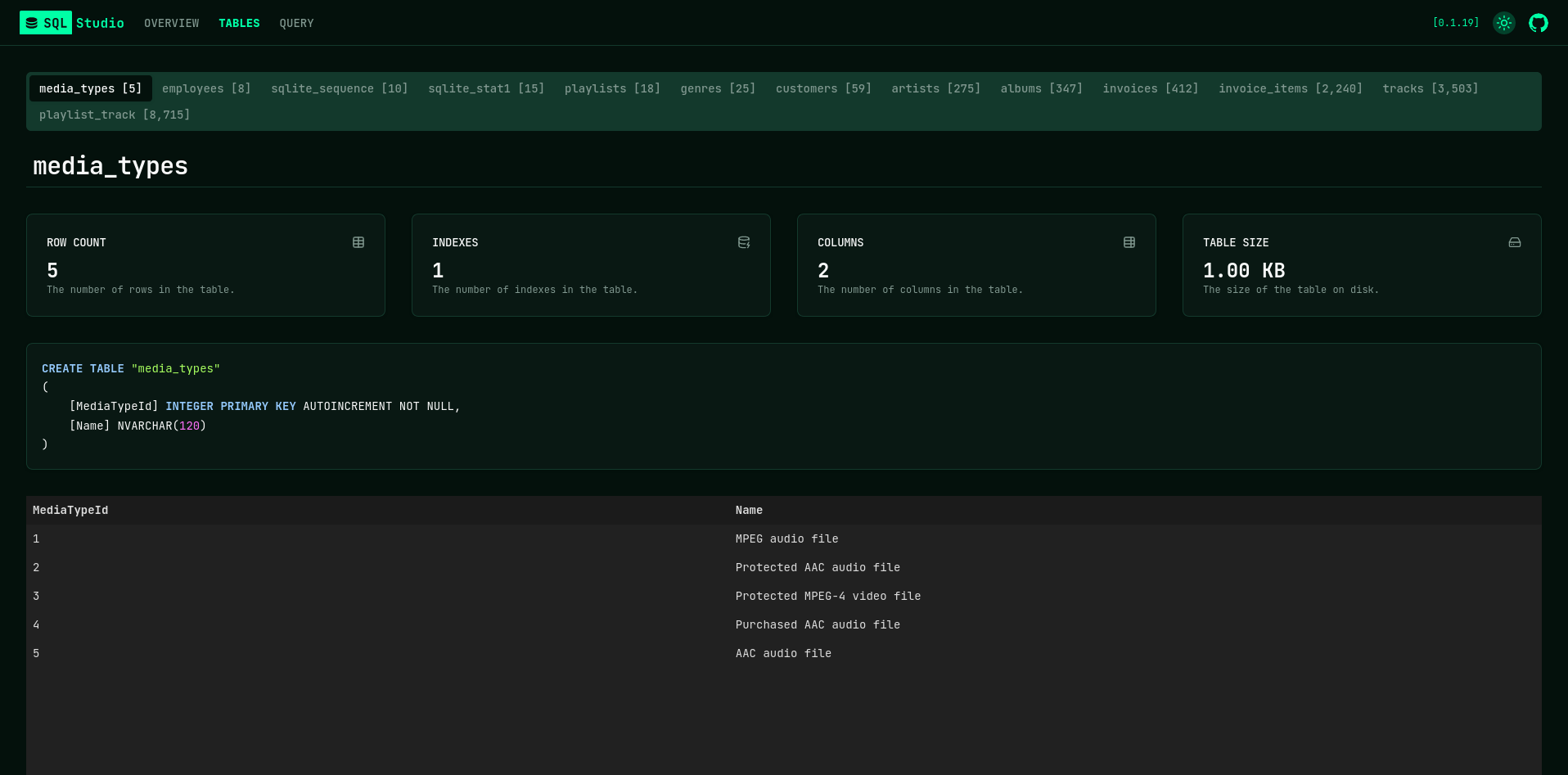1568x775 pixels.
Task: Click the MediaTypeId cell with value 1
Action: coord(36,538)
